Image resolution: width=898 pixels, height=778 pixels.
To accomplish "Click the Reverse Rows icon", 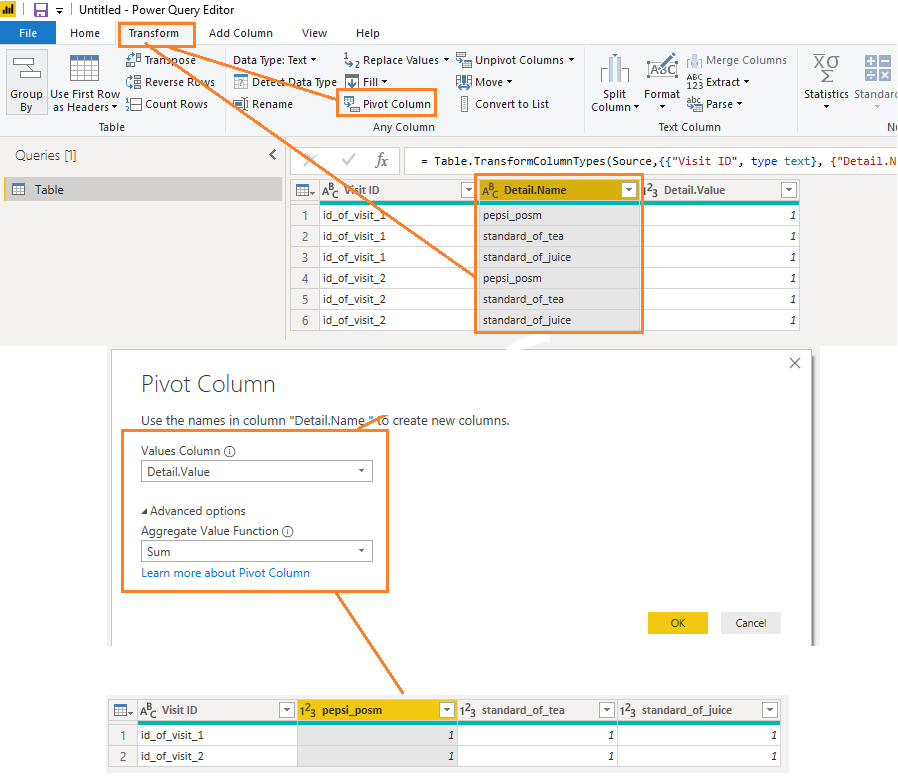I will (x=170, y=82).
